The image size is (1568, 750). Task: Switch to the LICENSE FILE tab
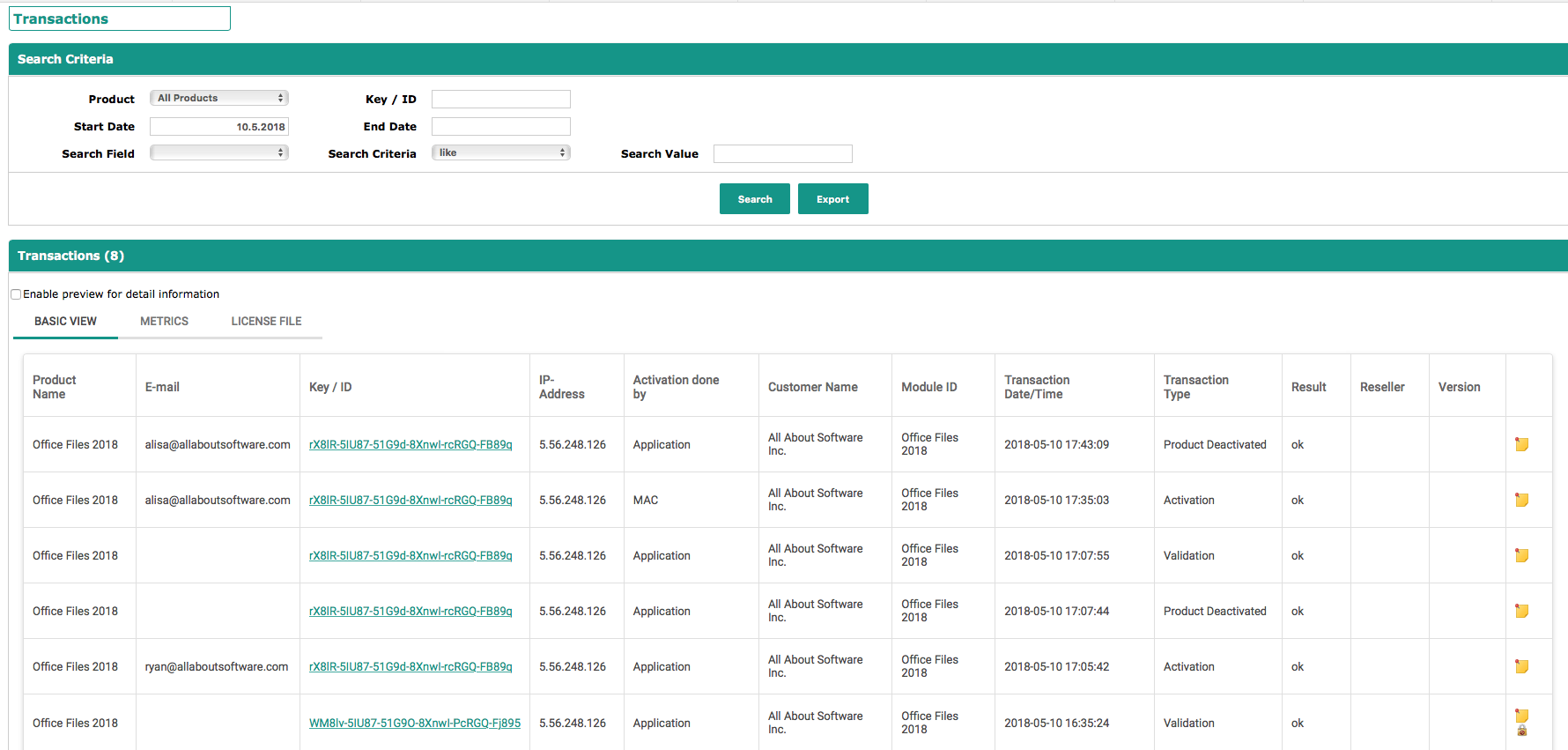[266, 322]
